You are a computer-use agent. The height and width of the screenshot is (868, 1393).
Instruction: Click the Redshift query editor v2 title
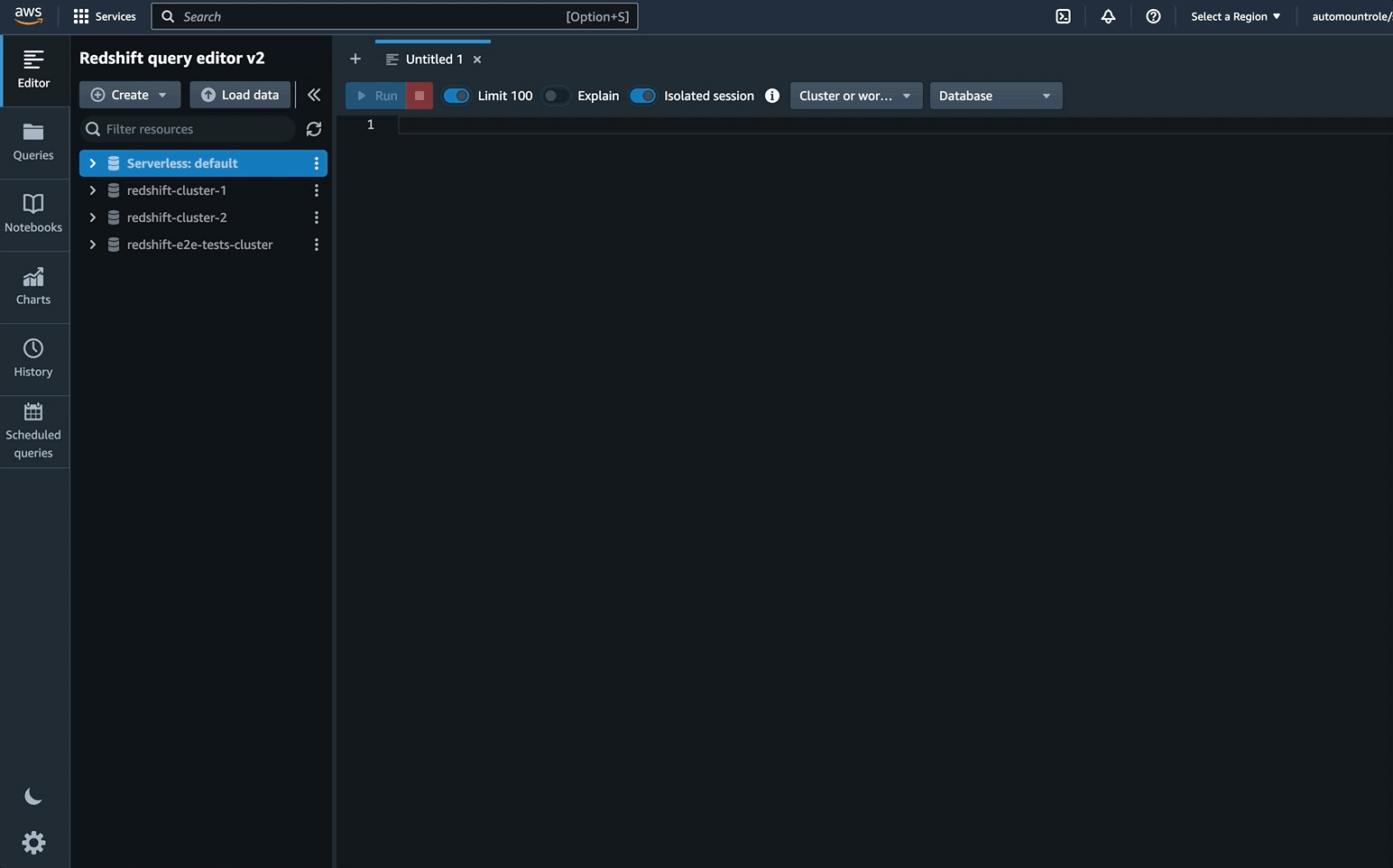(x=172, y=58)
